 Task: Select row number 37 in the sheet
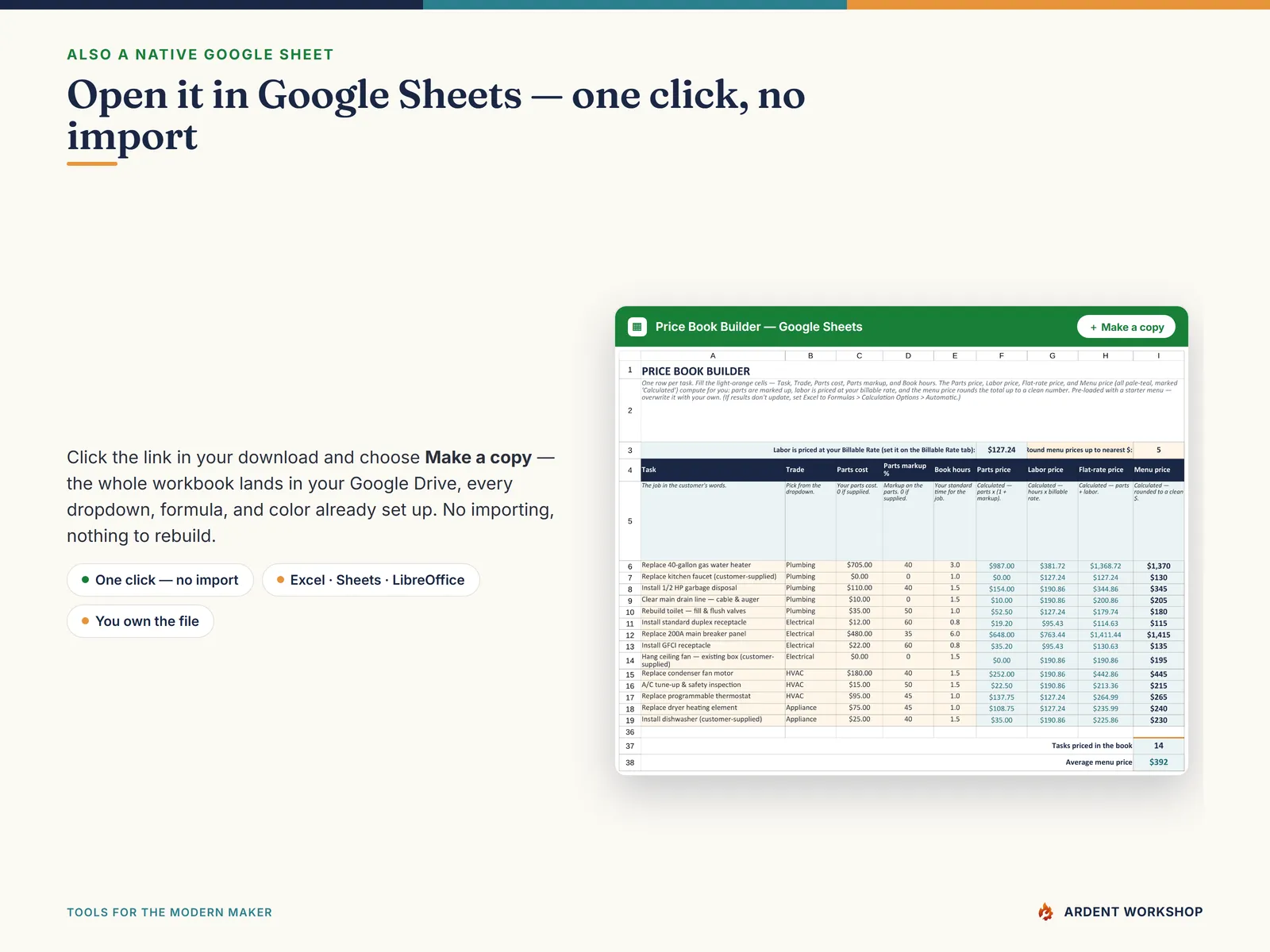point(630,746)
